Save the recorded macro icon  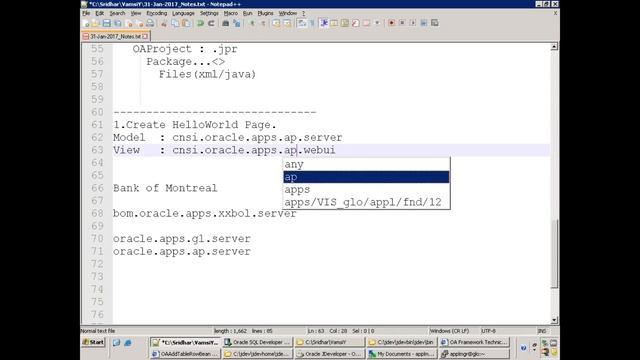pos(435,23)
